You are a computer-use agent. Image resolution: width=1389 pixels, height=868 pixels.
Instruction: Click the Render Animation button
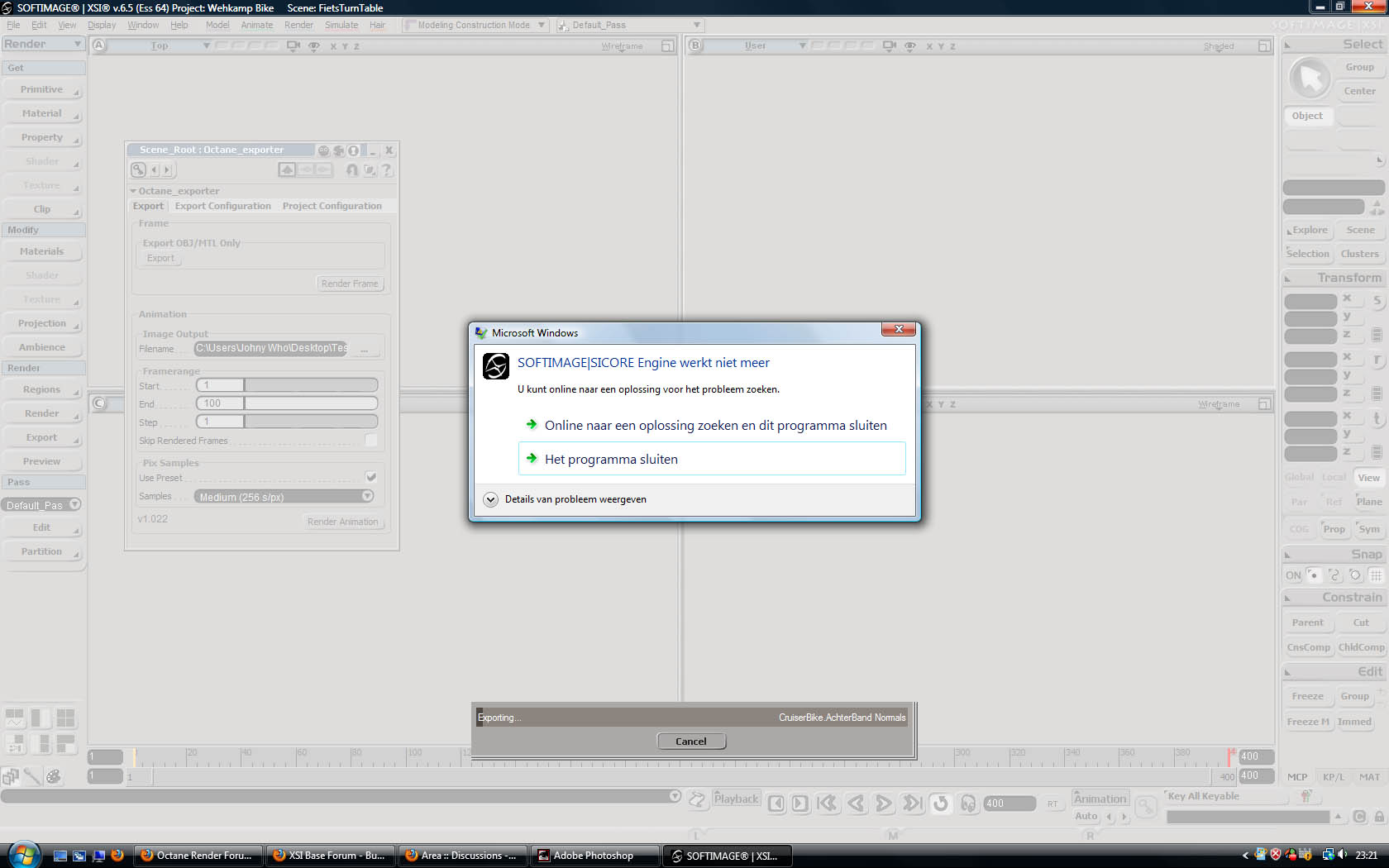[x=343, y=522]
